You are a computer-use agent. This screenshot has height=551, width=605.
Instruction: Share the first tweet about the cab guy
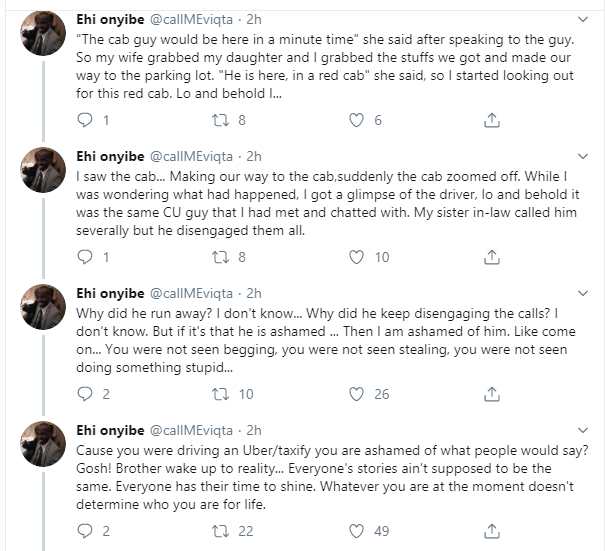[491, 120]
